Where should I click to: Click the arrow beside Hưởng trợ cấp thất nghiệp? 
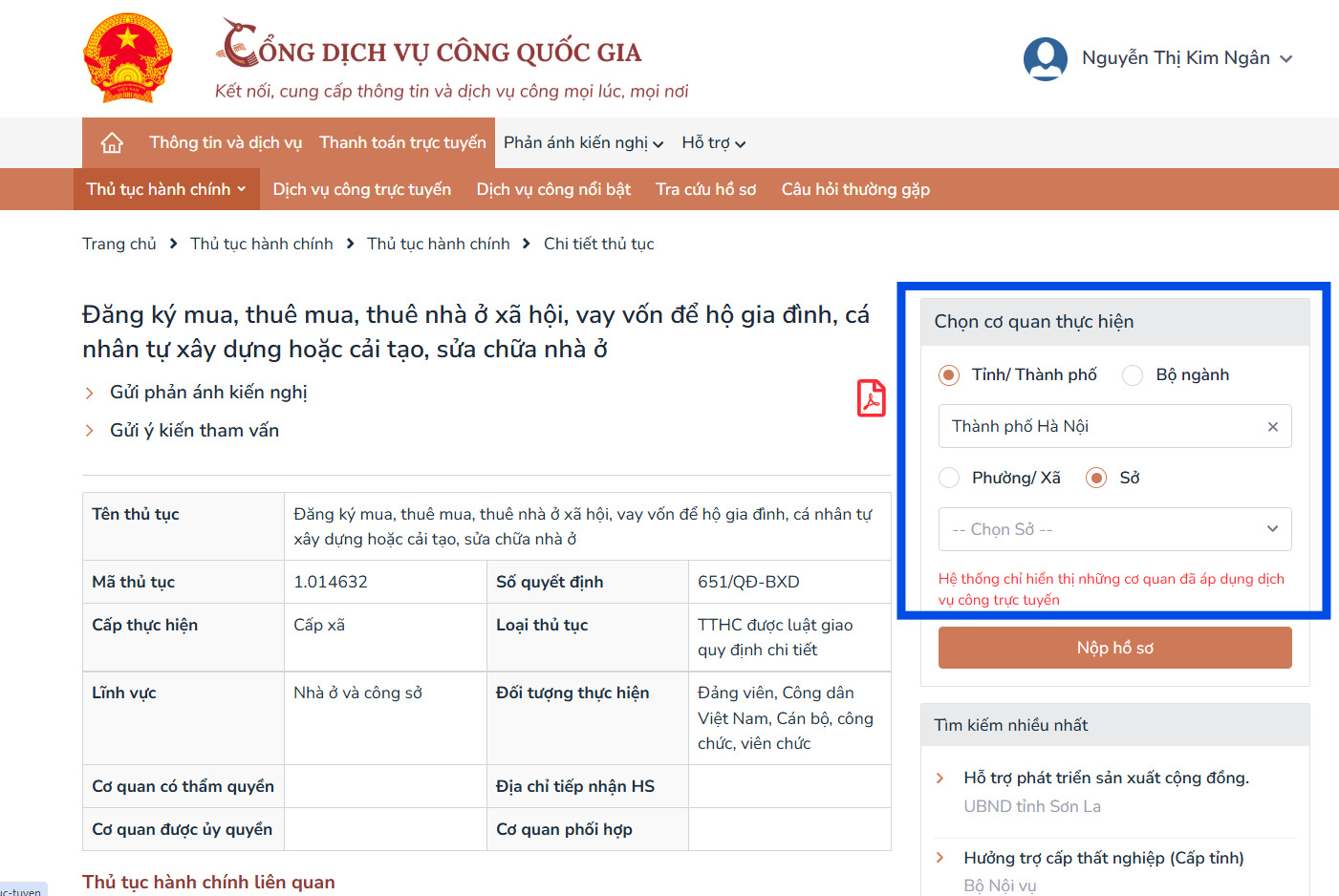point(939,858)
